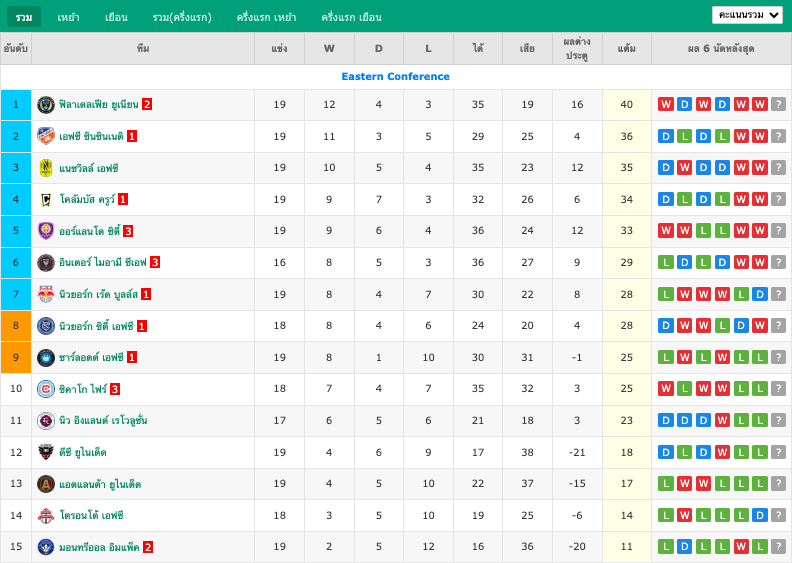
Task: Click the Columbus Crew team logo
Action: tap(46, 199)
